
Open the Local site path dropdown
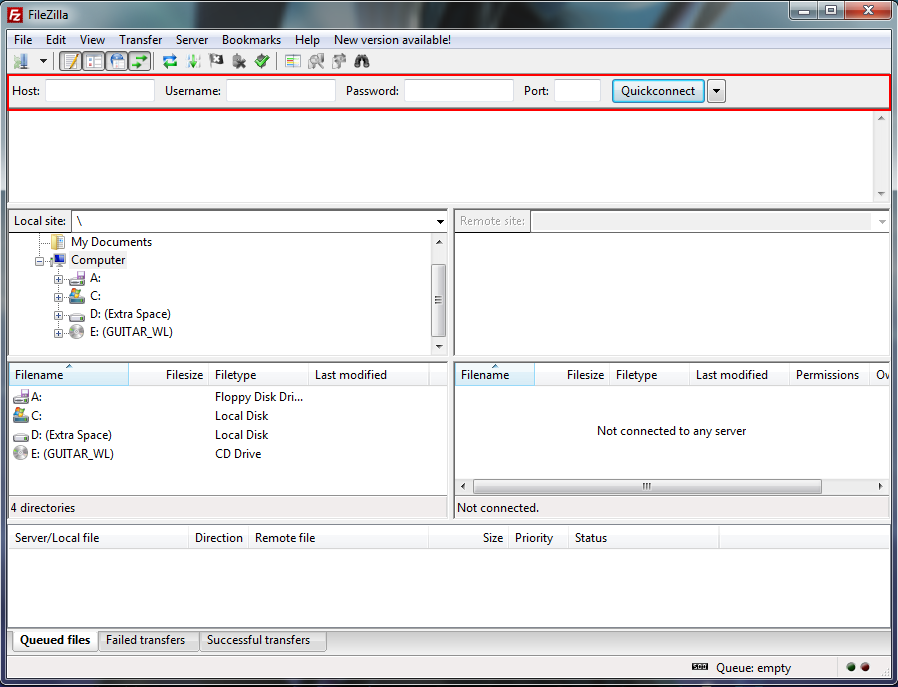click(x=440, y=222)
